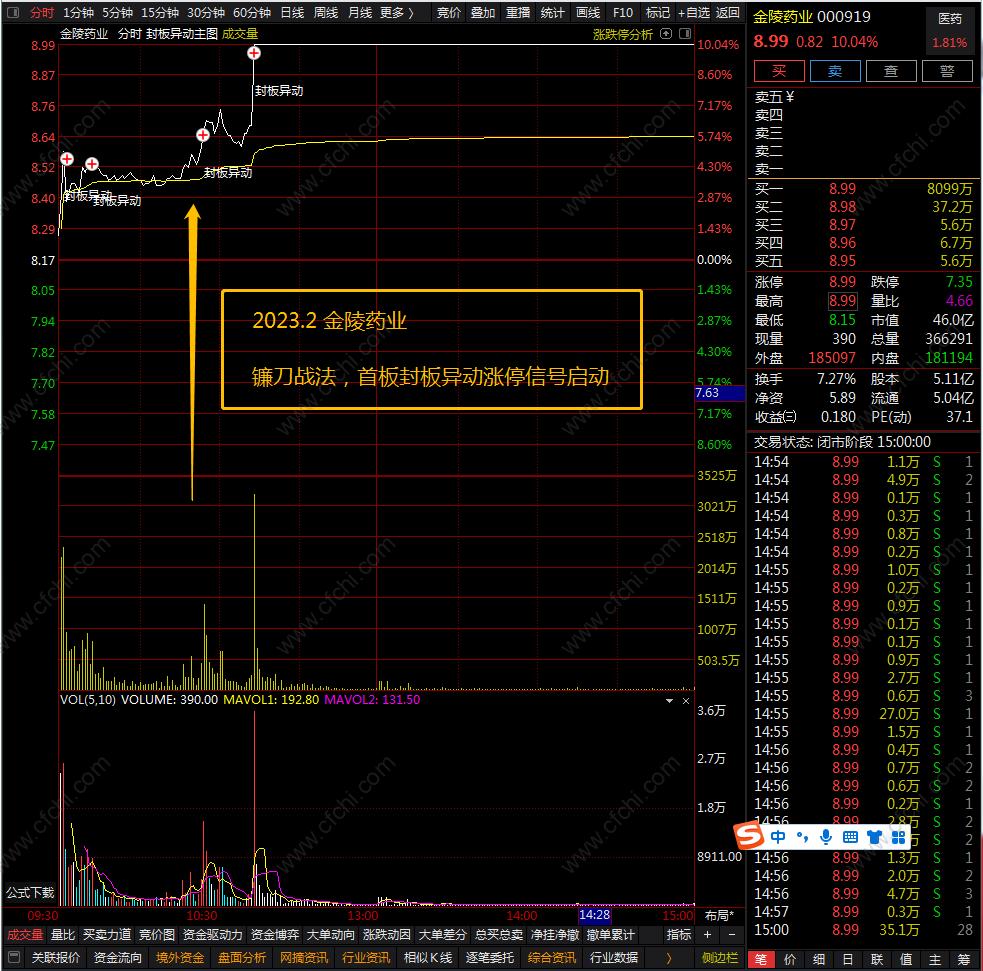Toggle Sogou 中 Chinese/English input mode
The width and height of the screenshot is (983, 971).
pos(778,837)
